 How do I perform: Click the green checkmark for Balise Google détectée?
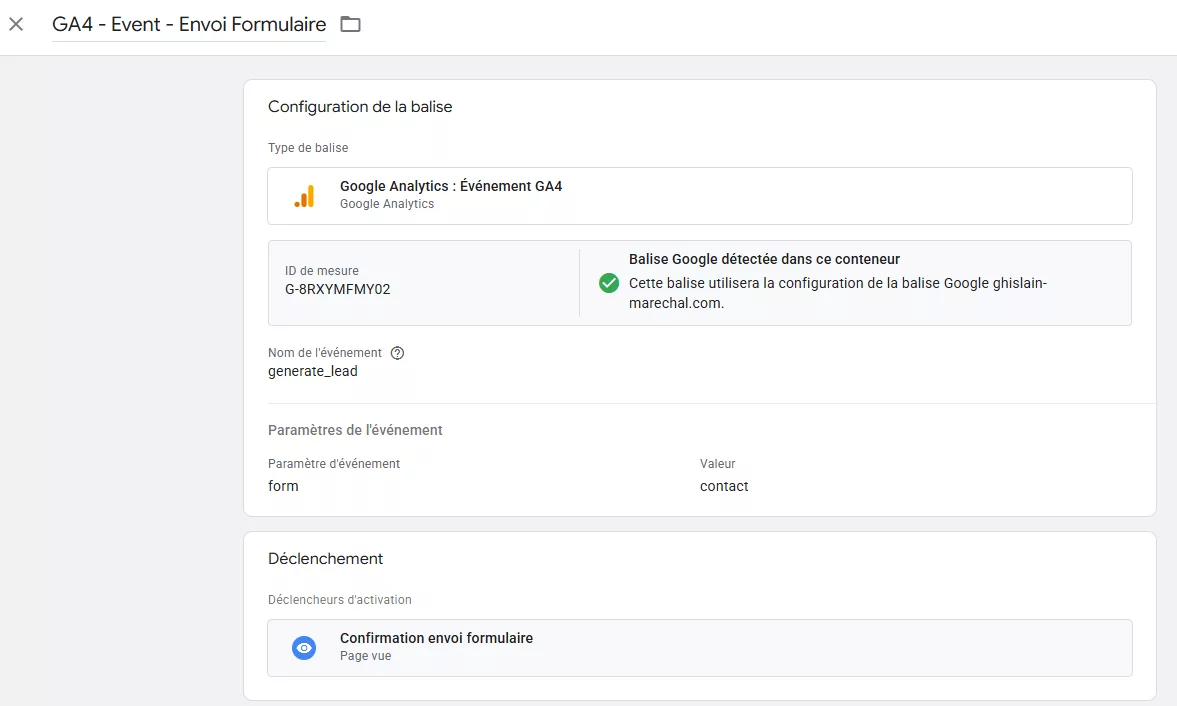[608, 283]
